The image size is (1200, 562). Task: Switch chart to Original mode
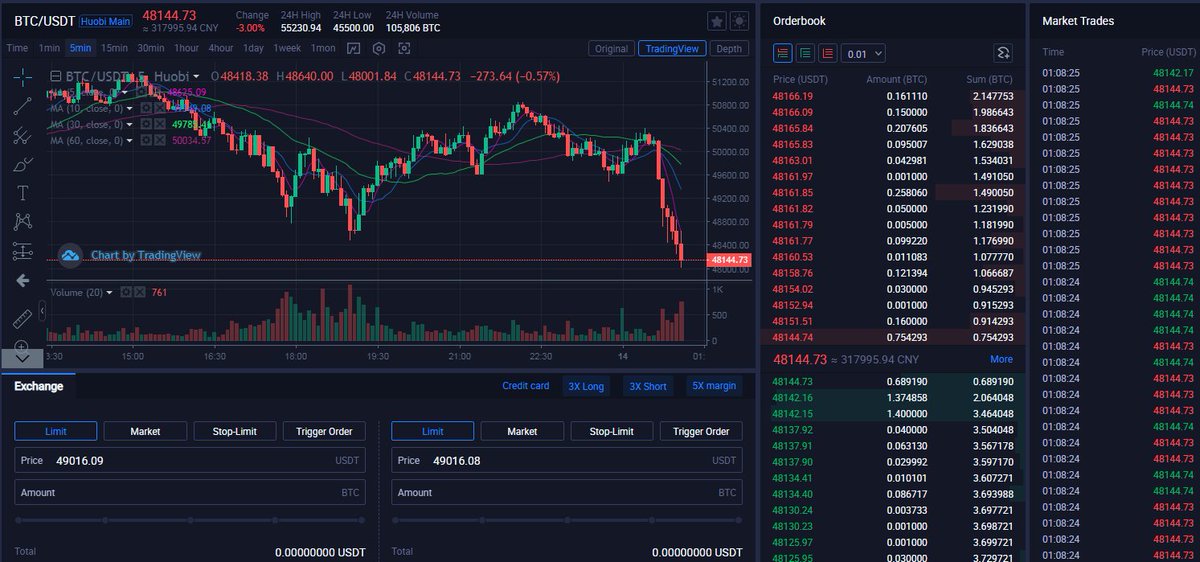pos(610,48)
